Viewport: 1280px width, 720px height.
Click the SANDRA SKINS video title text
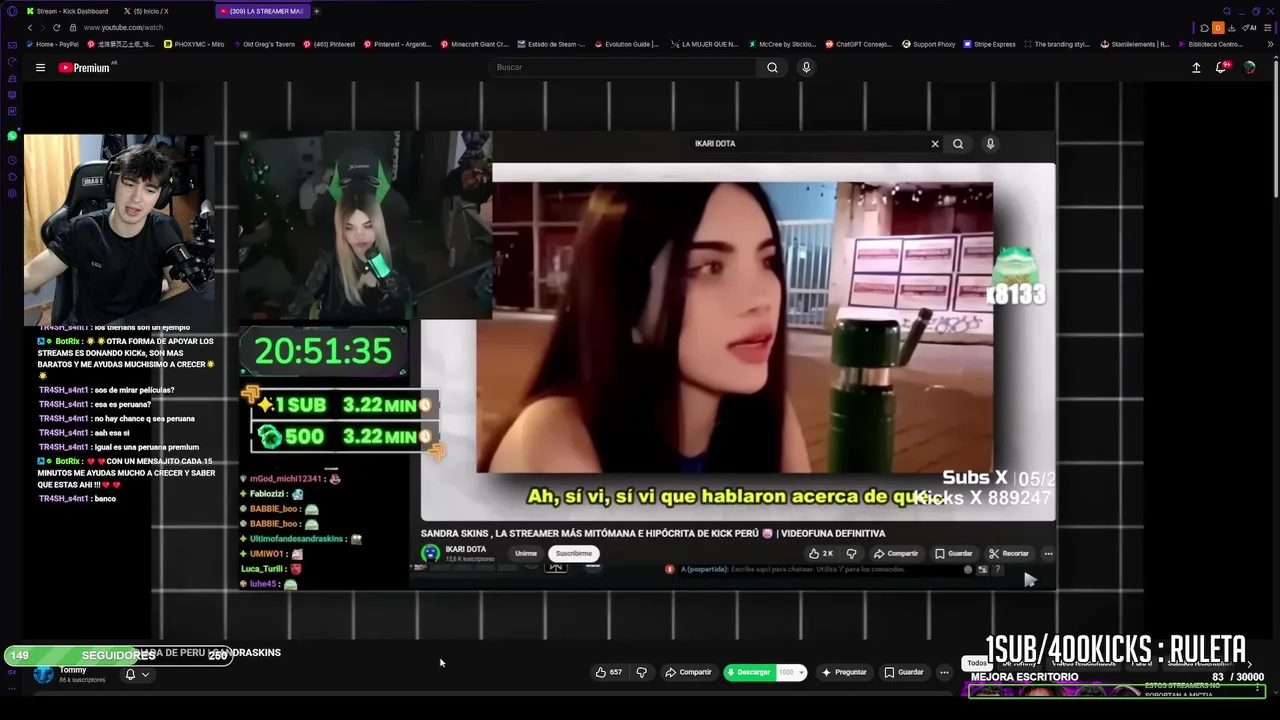point(653,533)
